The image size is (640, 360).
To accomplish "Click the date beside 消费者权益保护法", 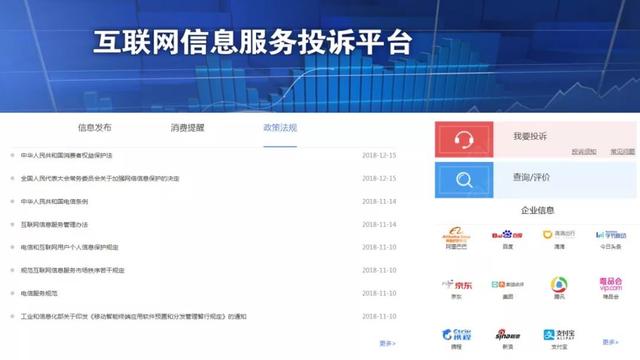I will point(379,156).
